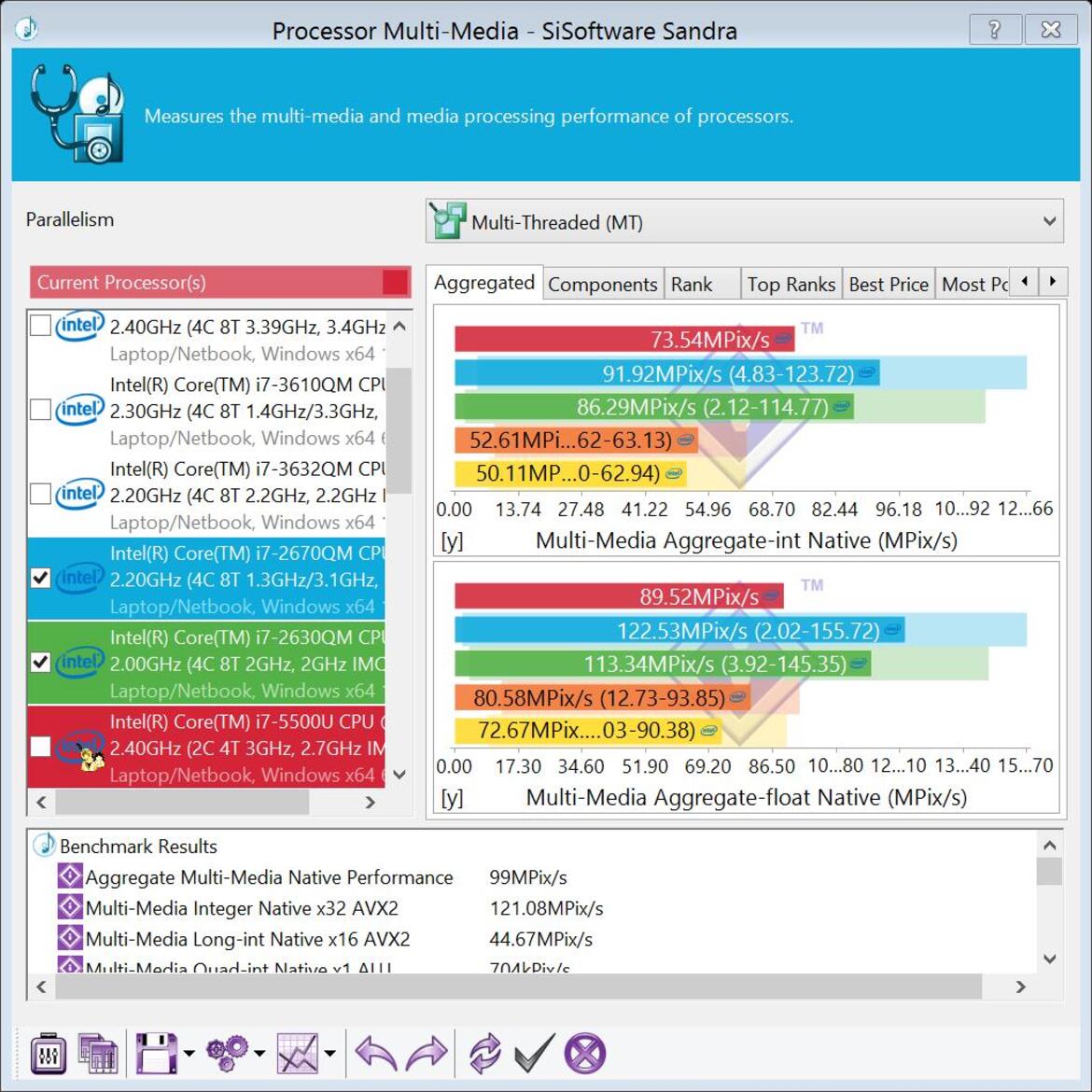Click the stethoscope multi-media module icon
The width and height of the screenshot is (1092, 1092).
(77, 114)
